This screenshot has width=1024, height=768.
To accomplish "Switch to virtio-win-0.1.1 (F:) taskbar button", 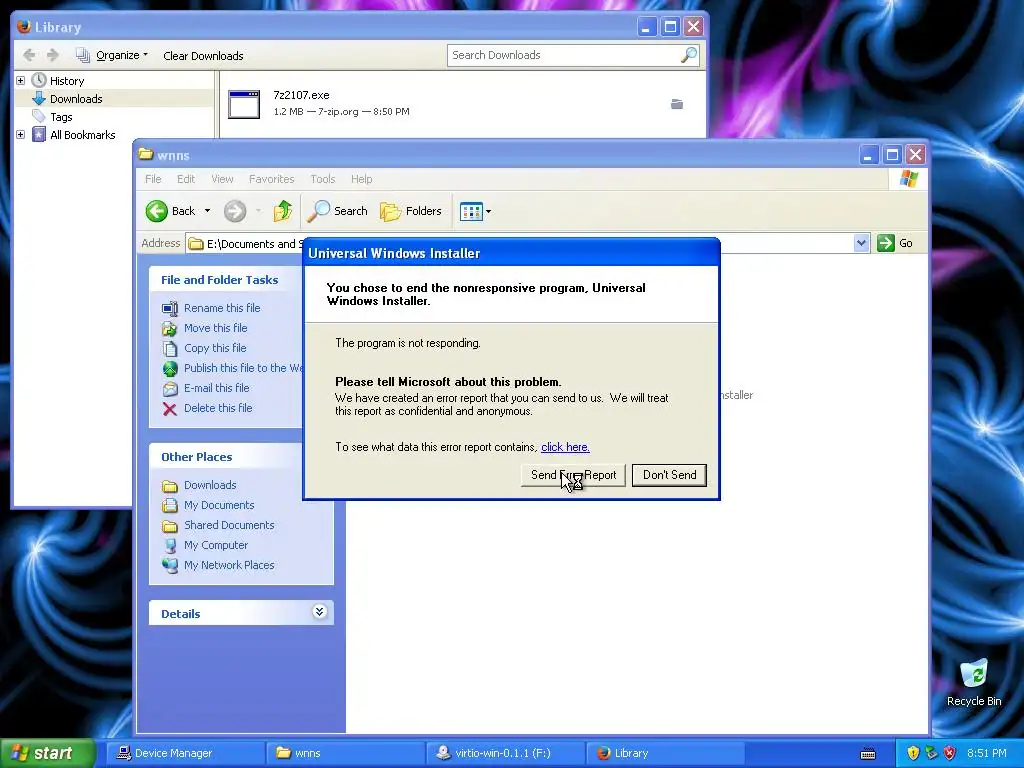I will point(504,753).
